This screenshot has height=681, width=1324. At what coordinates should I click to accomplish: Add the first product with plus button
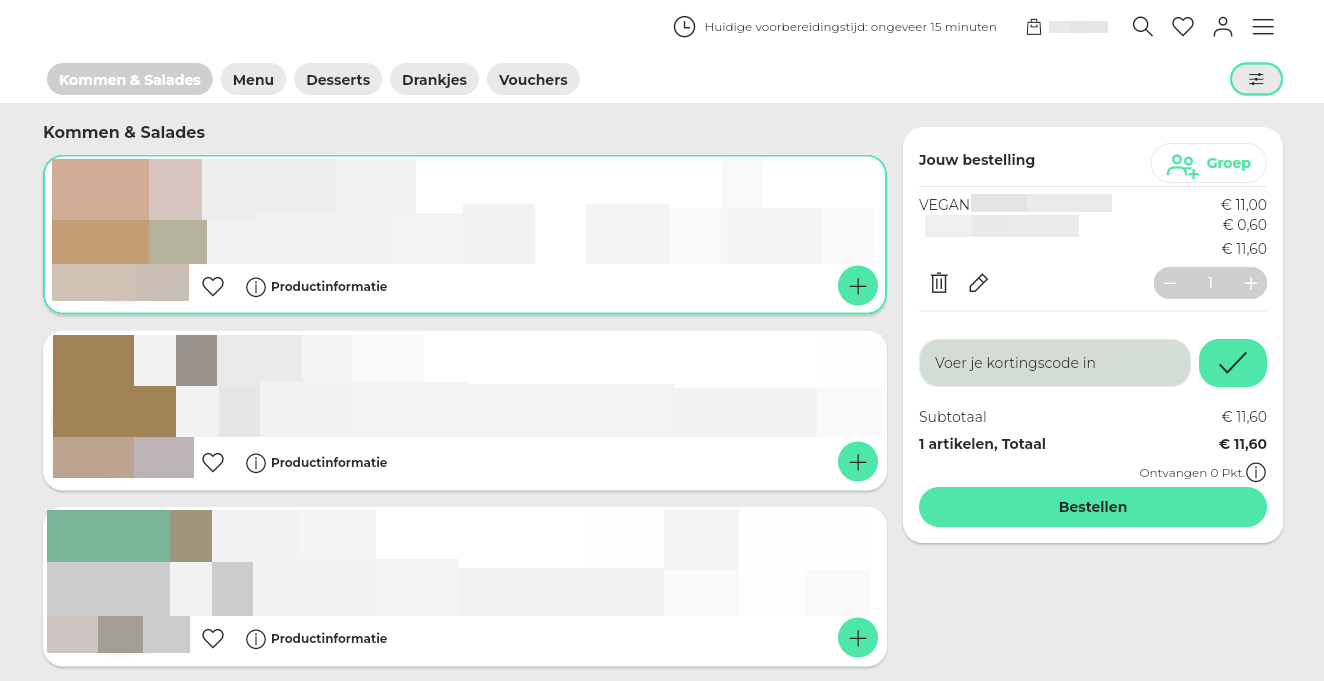coord(857,286)
